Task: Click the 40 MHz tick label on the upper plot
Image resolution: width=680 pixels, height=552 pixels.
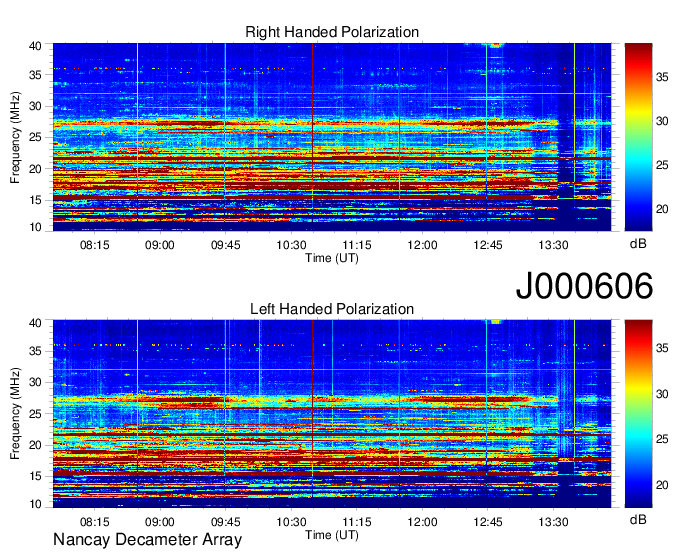Action: tap(35, 46)
